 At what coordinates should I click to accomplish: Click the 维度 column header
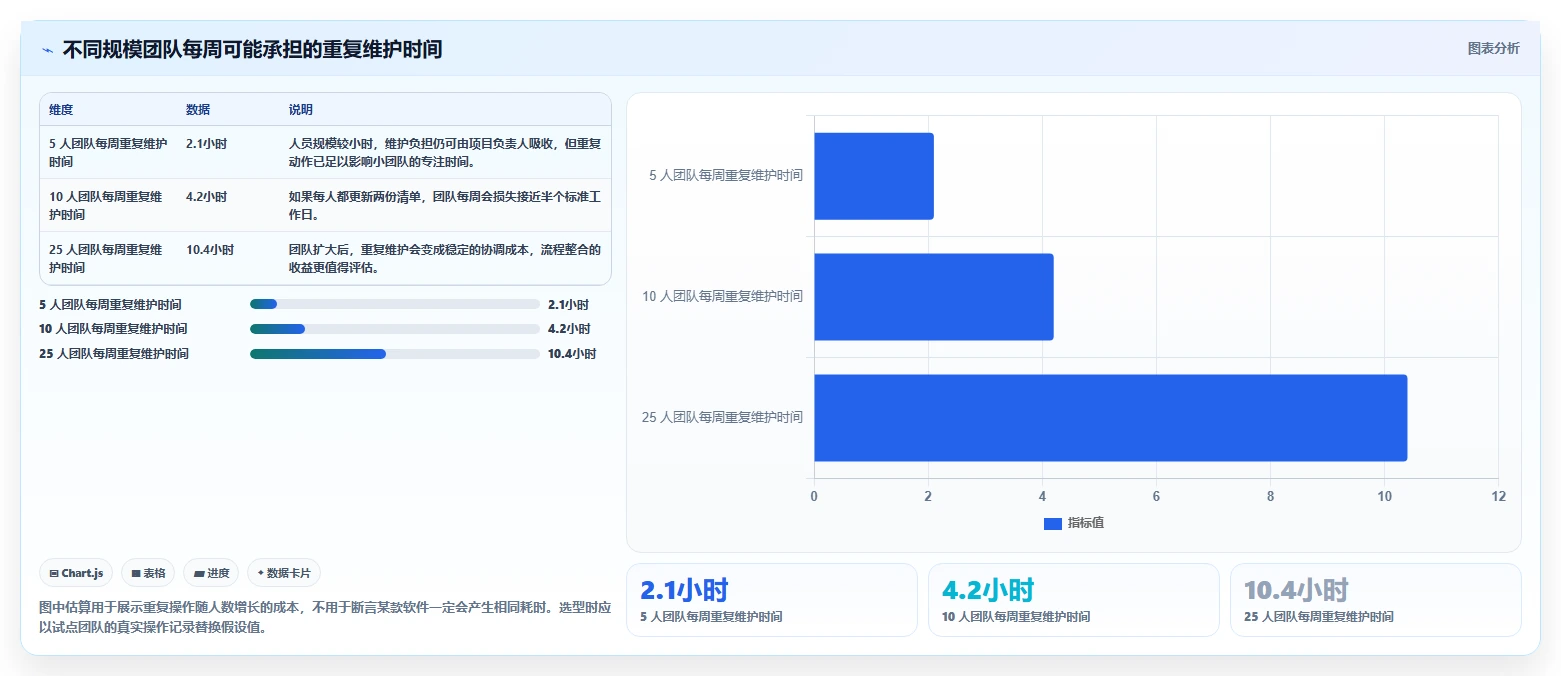coord(61,110)
